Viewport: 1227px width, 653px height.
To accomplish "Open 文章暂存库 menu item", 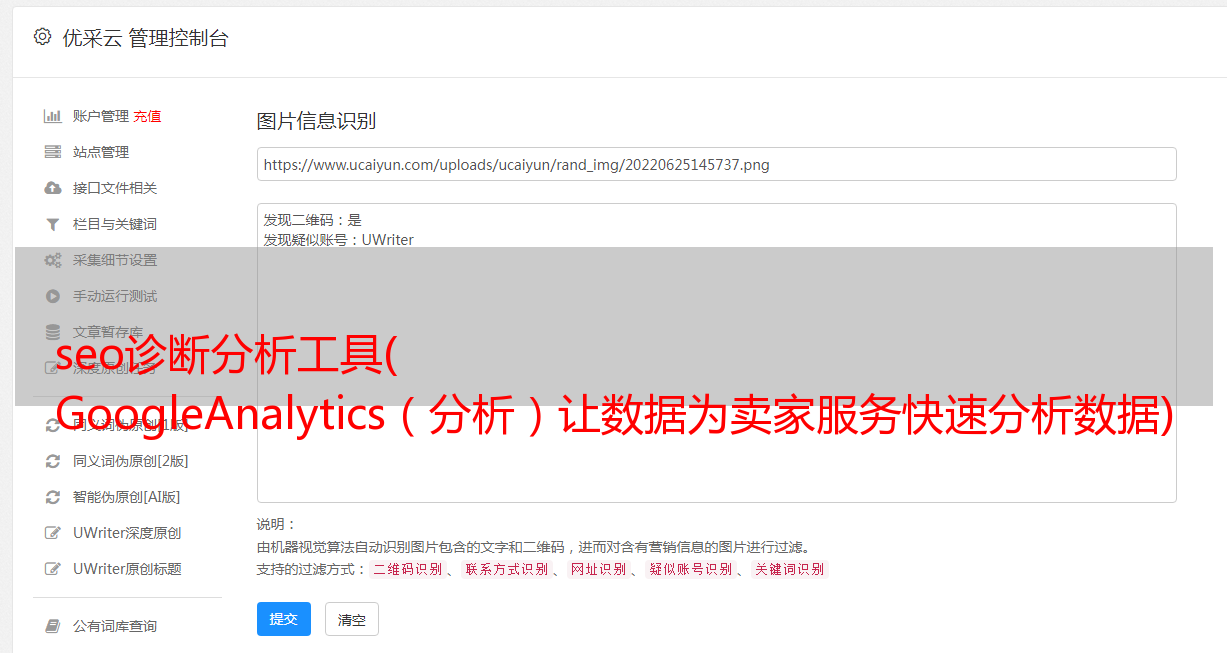I will click(x=108, y=332).
